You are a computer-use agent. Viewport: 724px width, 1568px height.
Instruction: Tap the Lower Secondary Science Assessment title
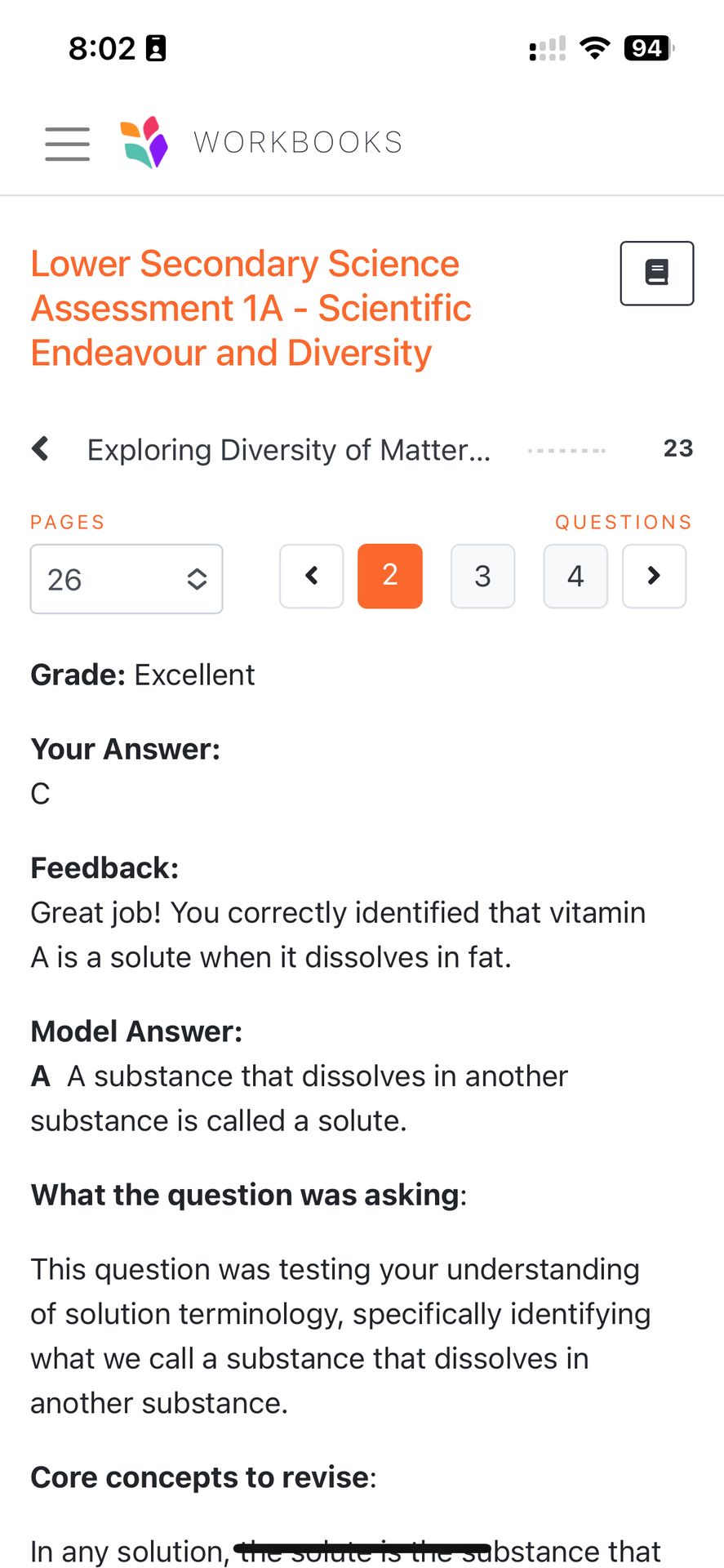[x=251, y=309]
